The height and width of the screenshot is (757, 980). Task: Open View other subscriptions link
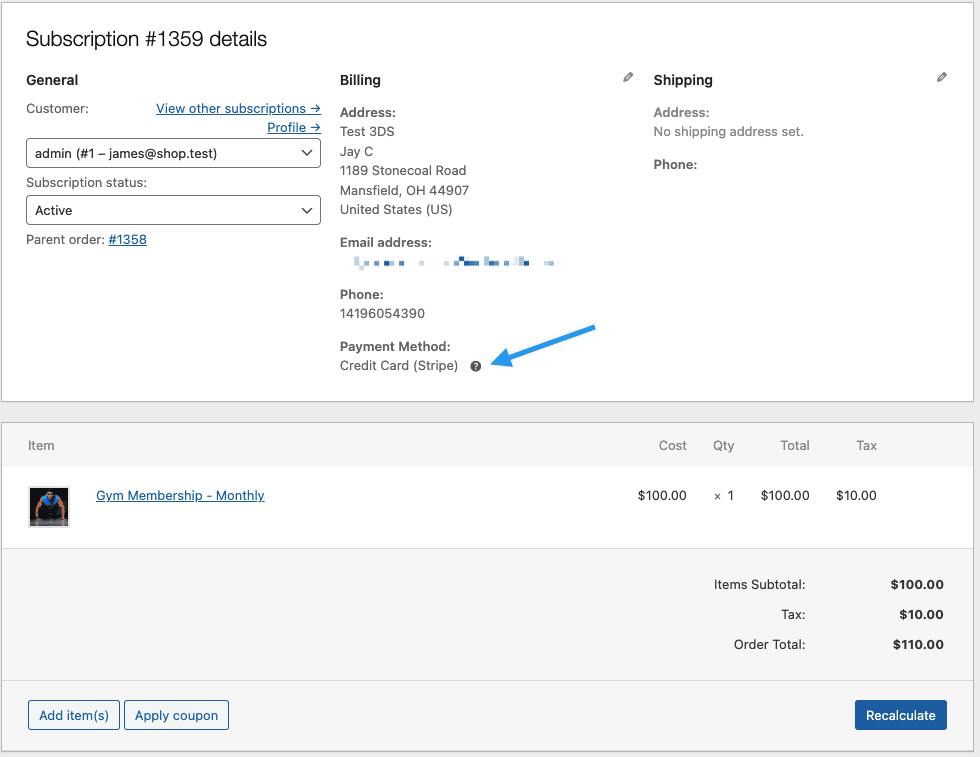238,108
